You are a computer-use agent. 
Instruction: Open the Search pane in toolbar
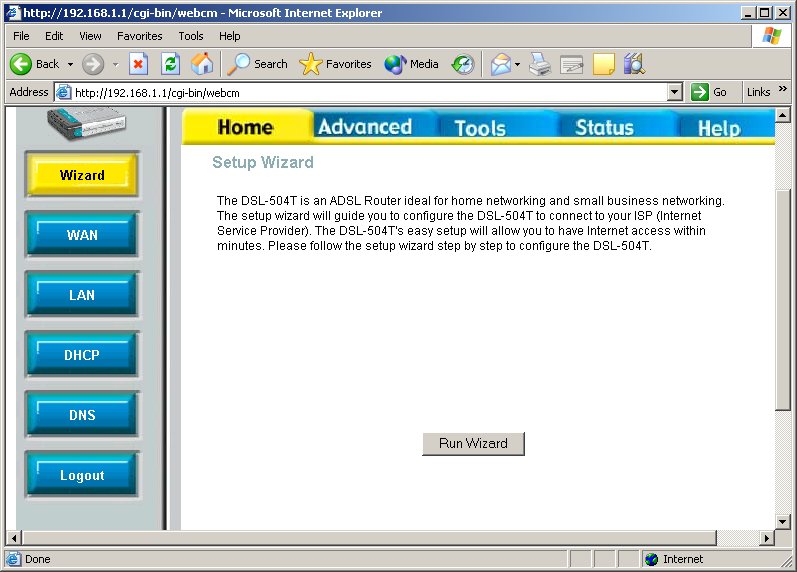(258, 64)
